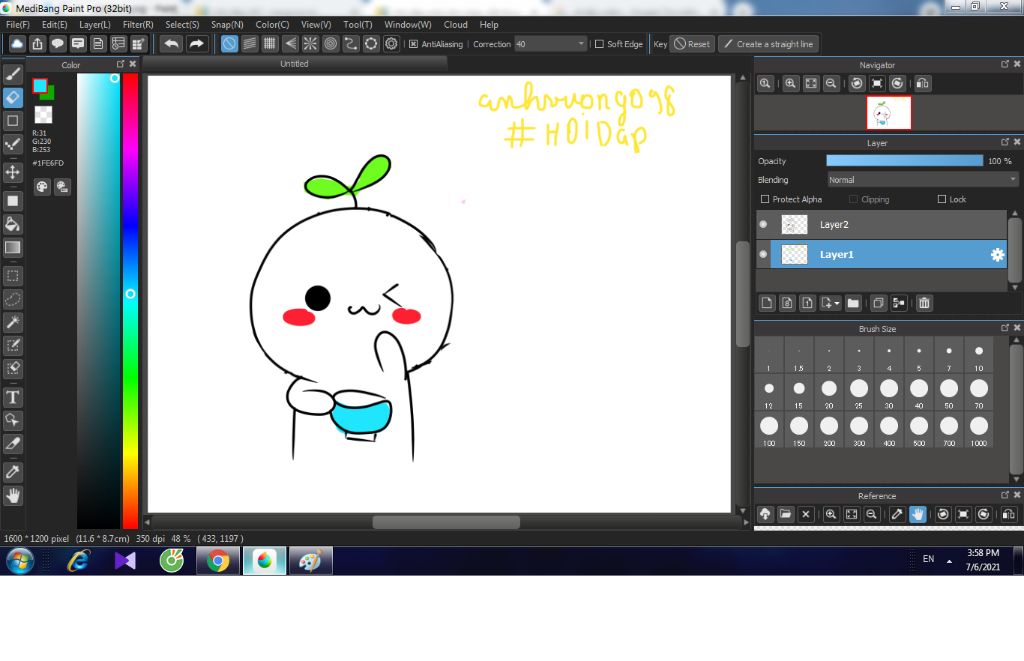The image size is (1024, 661).
Task: Add a layer folder
Action: [853, 303]
